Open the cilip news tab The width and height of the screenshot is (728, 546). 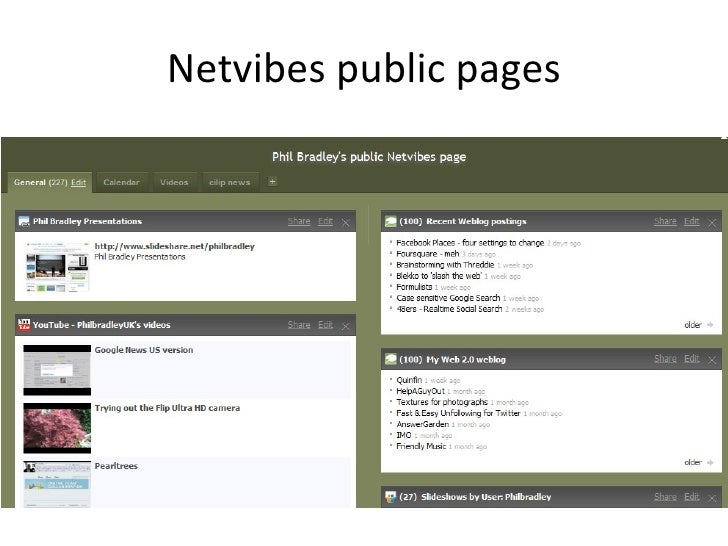point(229,182)
